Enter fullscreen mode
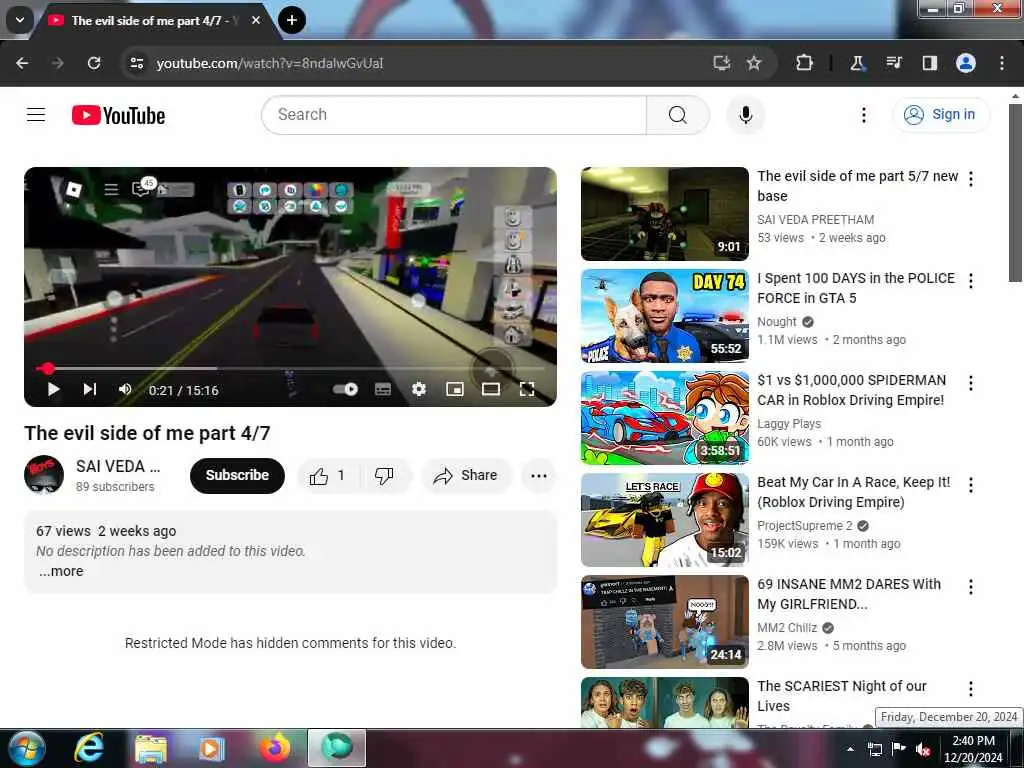 [x=527, y=389]
